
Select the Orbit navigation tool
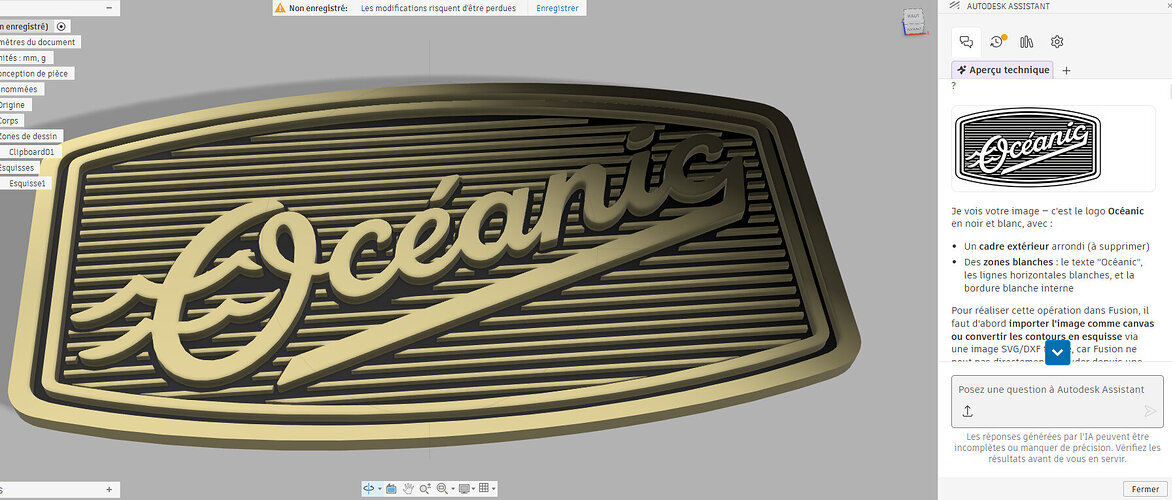tap(368, 488)
